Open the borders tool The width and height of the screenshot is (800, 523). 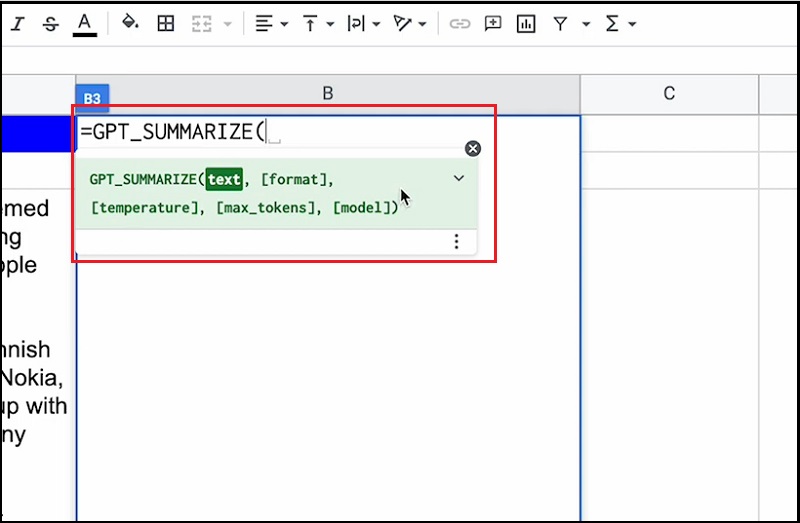[166, 23]
